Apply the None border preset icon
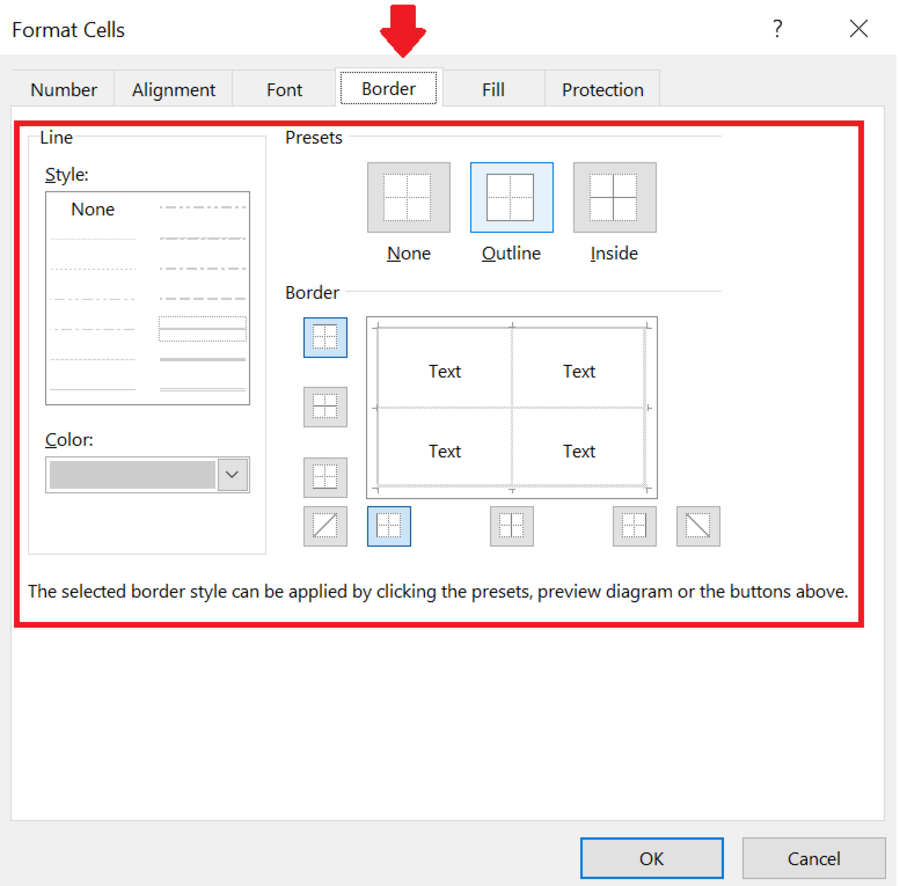The height and width of the screenshot is (886, 900). coord(409,197)
